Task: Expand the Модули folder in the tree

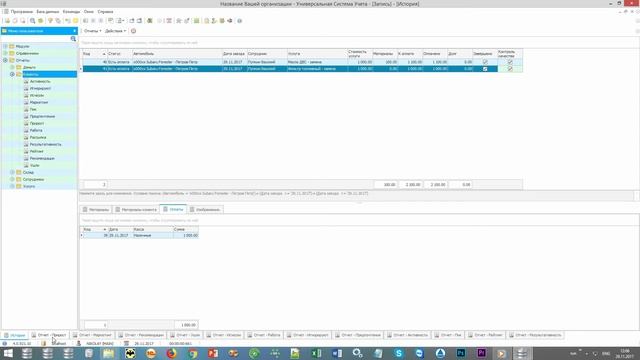Action: click(5, 47)
